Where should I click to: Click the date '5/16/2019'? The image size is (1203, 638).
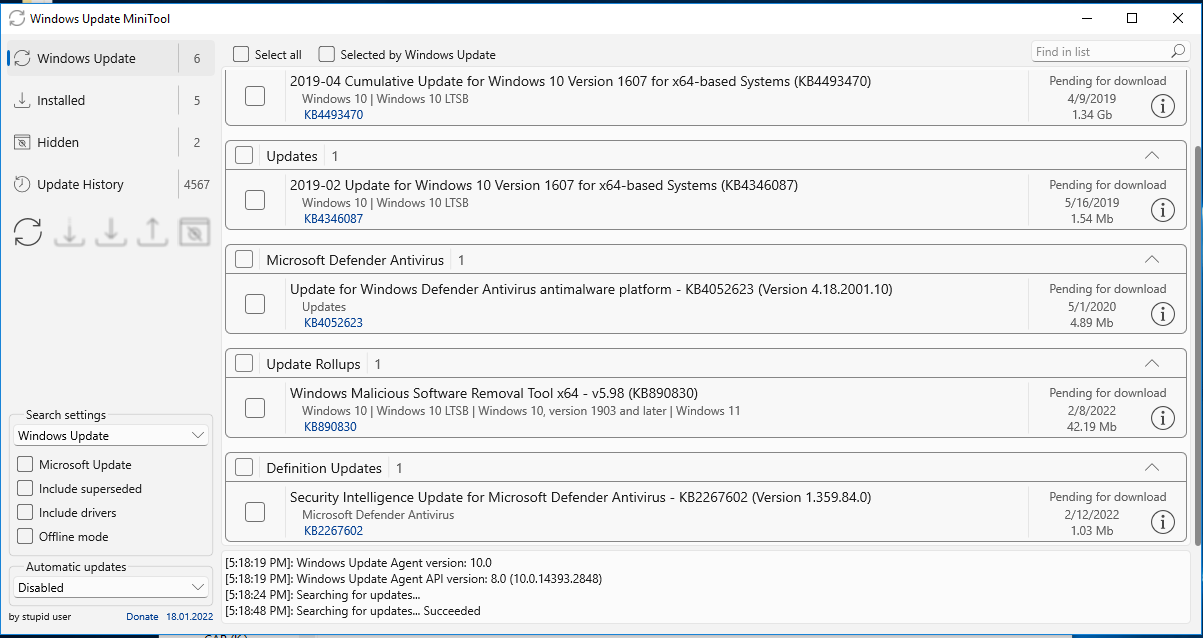pos(1094,203)
